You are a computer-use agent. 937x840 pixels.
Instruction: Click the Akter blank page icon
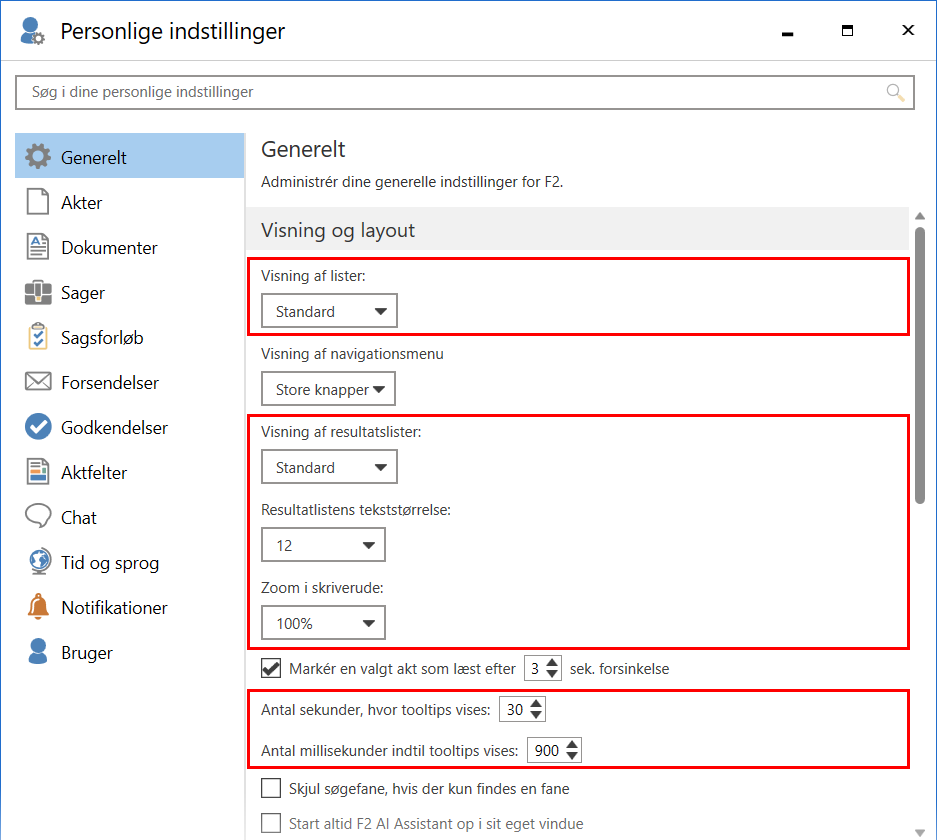pos(38,201)
